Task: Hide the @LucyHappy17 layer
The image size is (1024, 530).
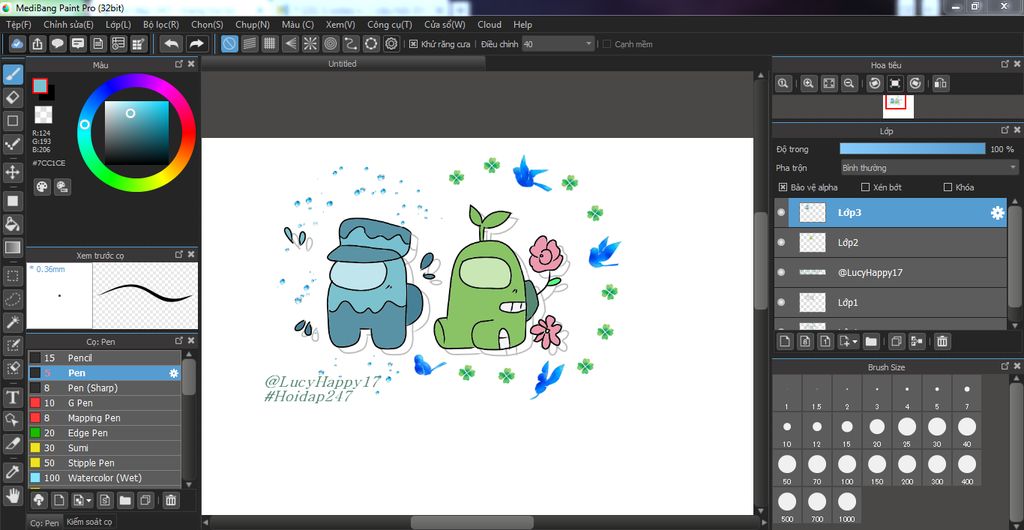Action: click(x=781, y=272)
